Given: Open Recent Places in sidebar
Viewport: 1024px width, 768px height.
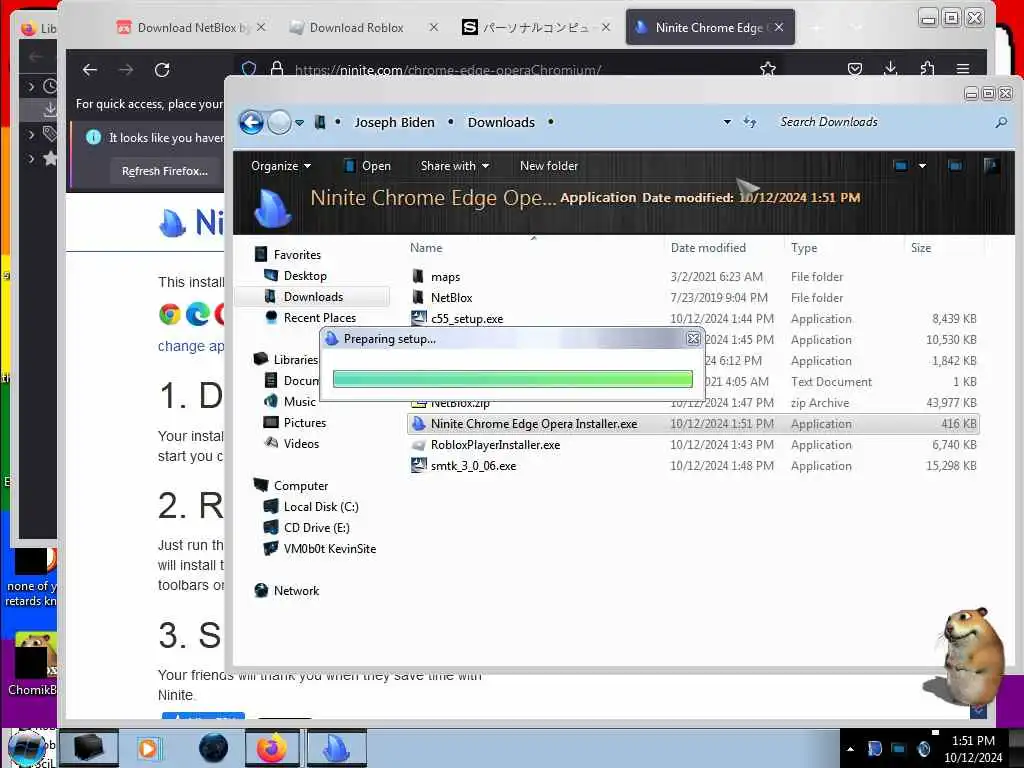Looking at the screenshot, I should (x=319, y=317).
